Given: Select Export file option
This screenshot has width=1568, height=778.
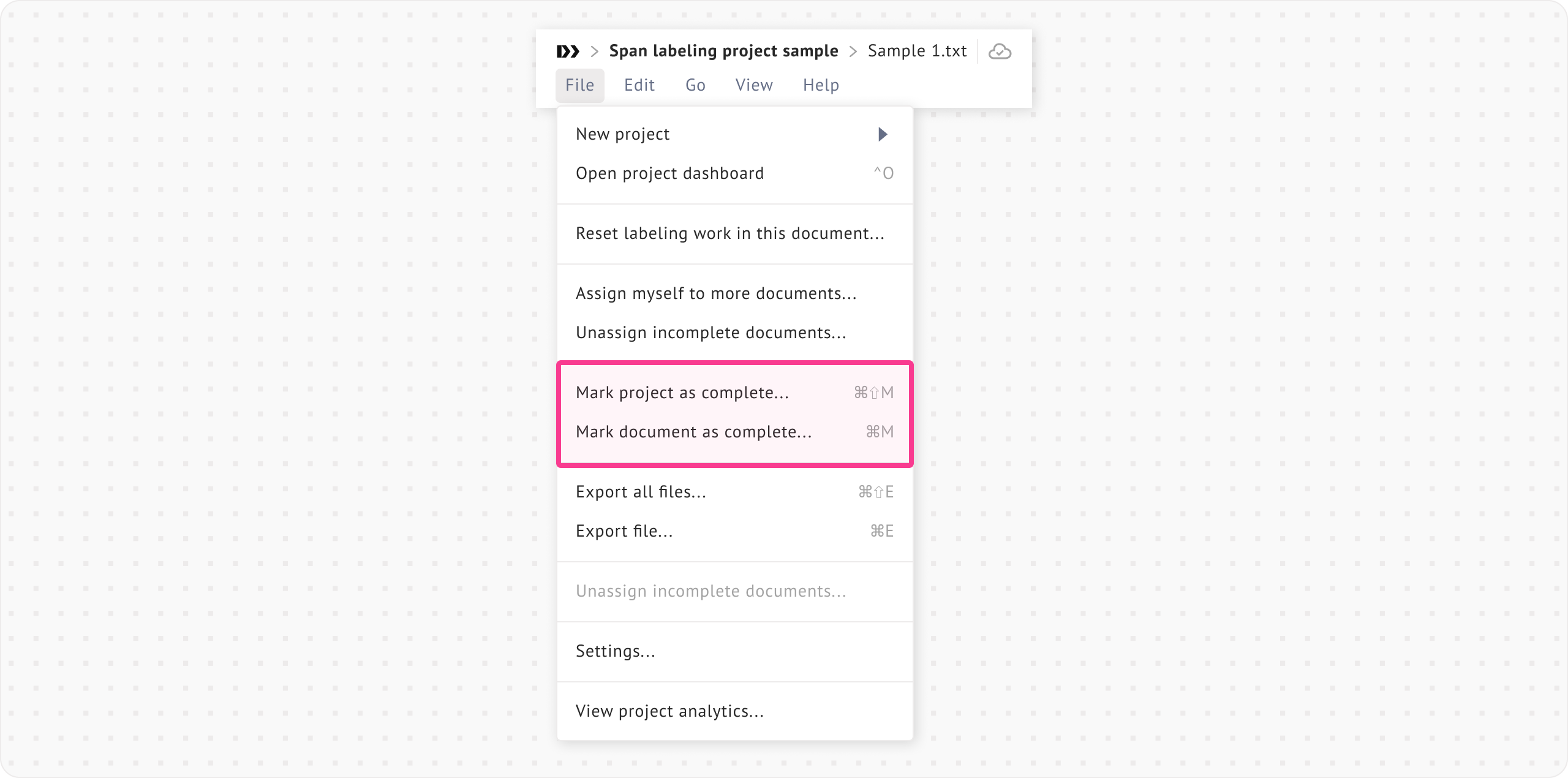Looking at the screenshot, I should tap(624, 531).
